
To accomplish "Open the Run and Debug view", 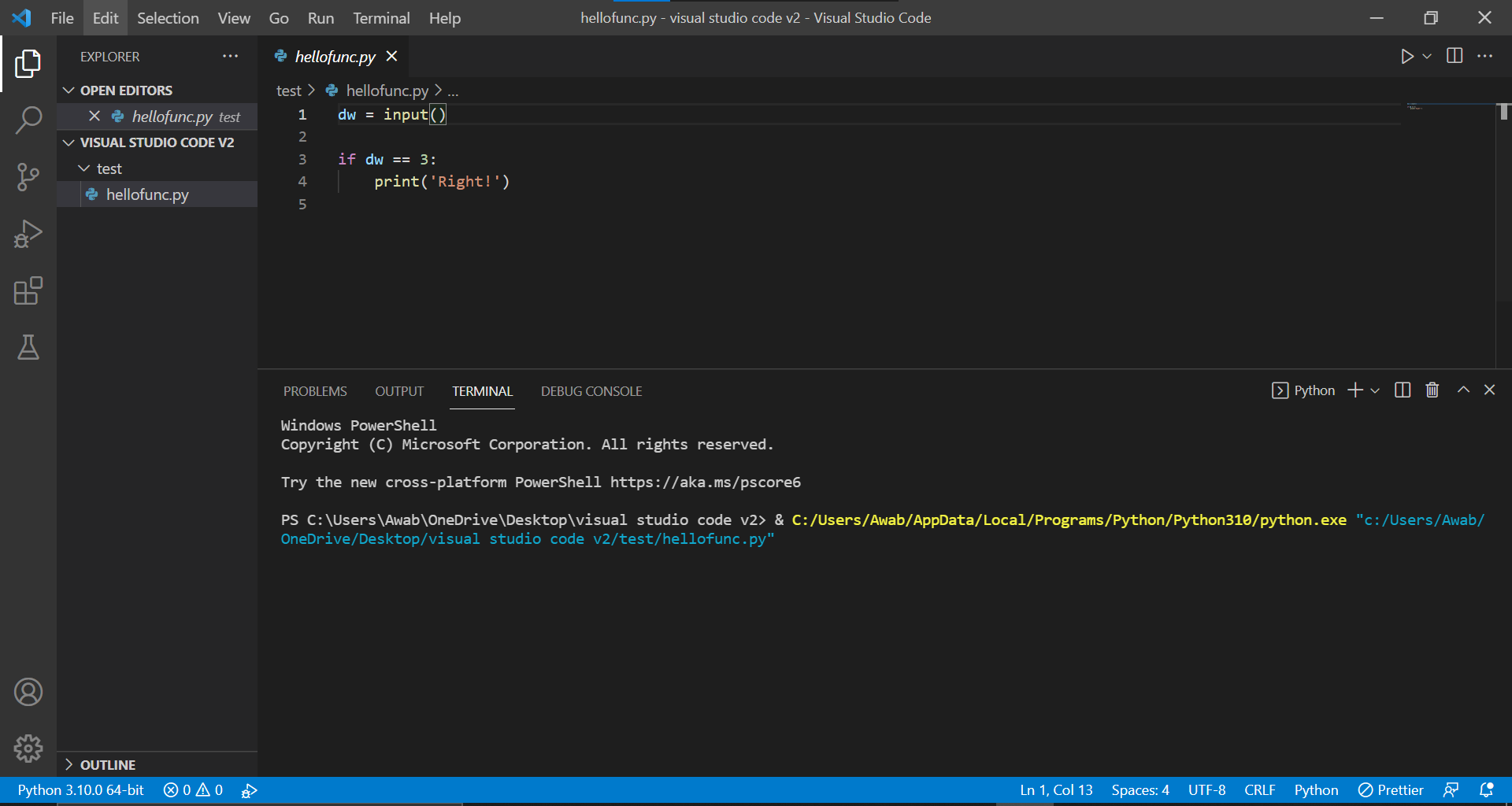I will [28, 234].
